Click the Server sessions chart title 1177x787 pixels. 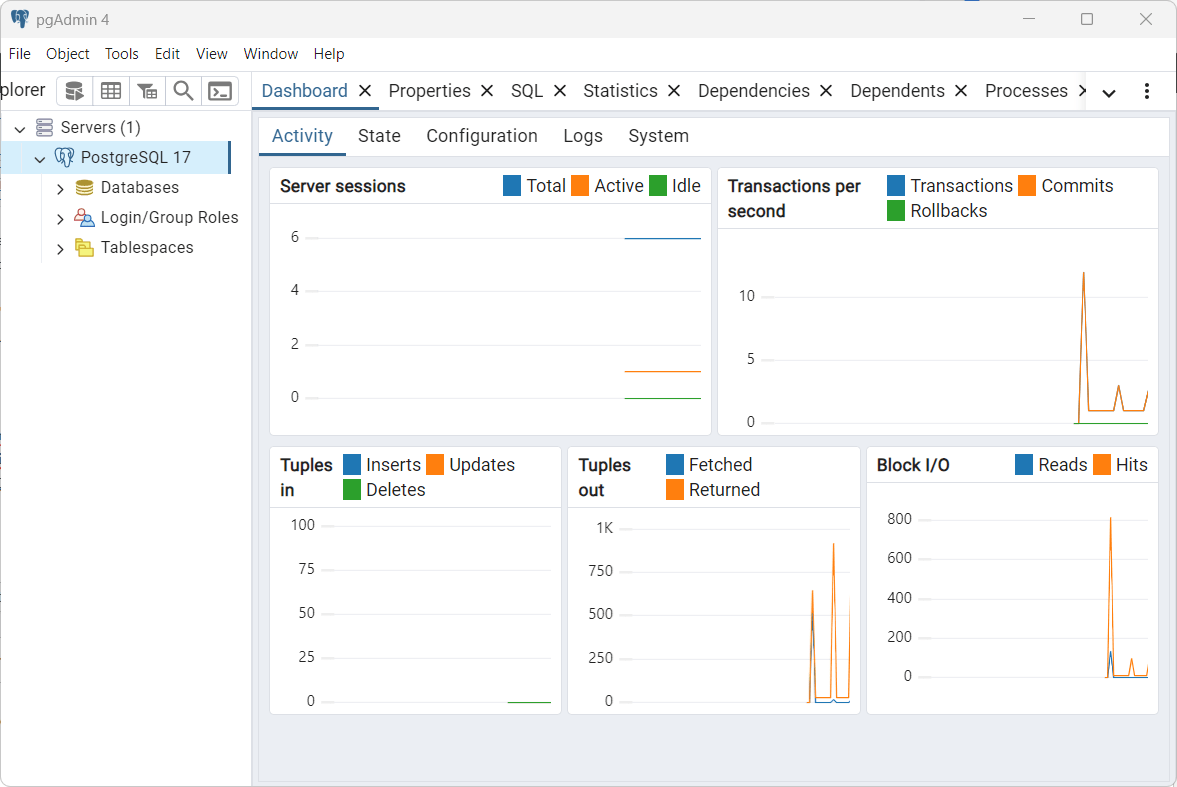pos(342,186)
